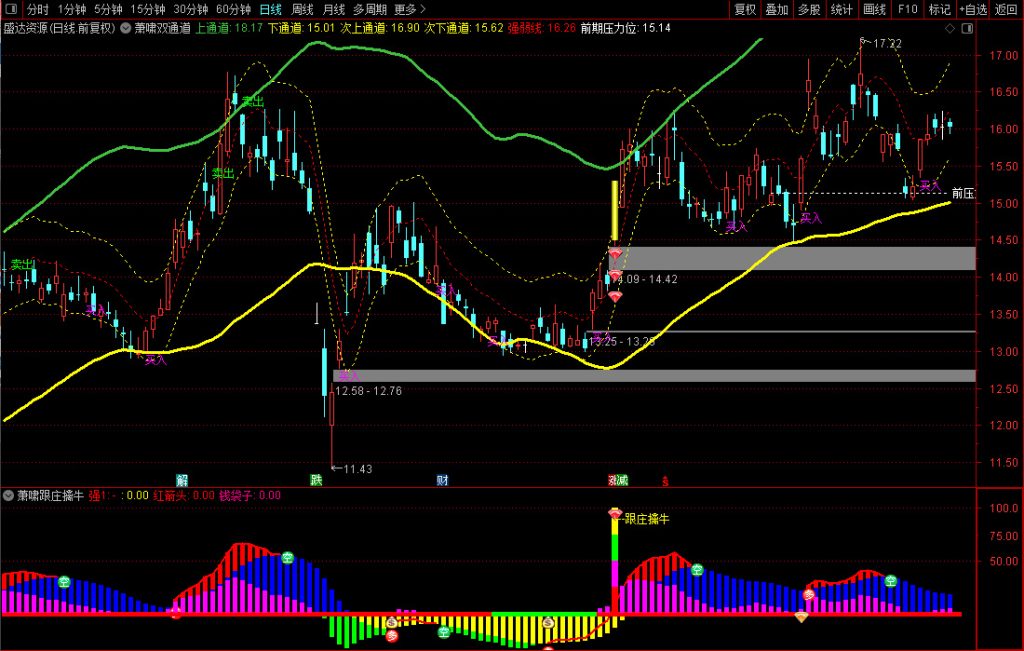Click the 跌 event marker icon
The height and width of the screenshot is (651, 1024).
[316, 480]
